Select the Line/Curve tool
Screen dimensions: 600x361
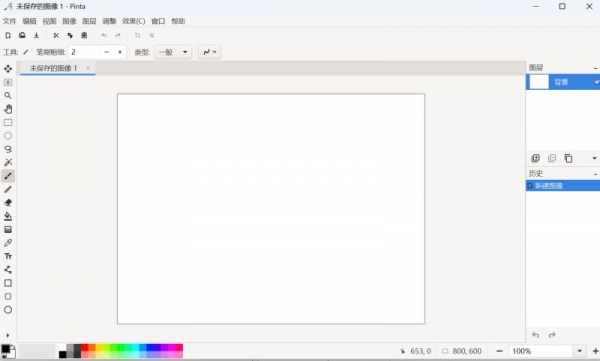(8, 270)
